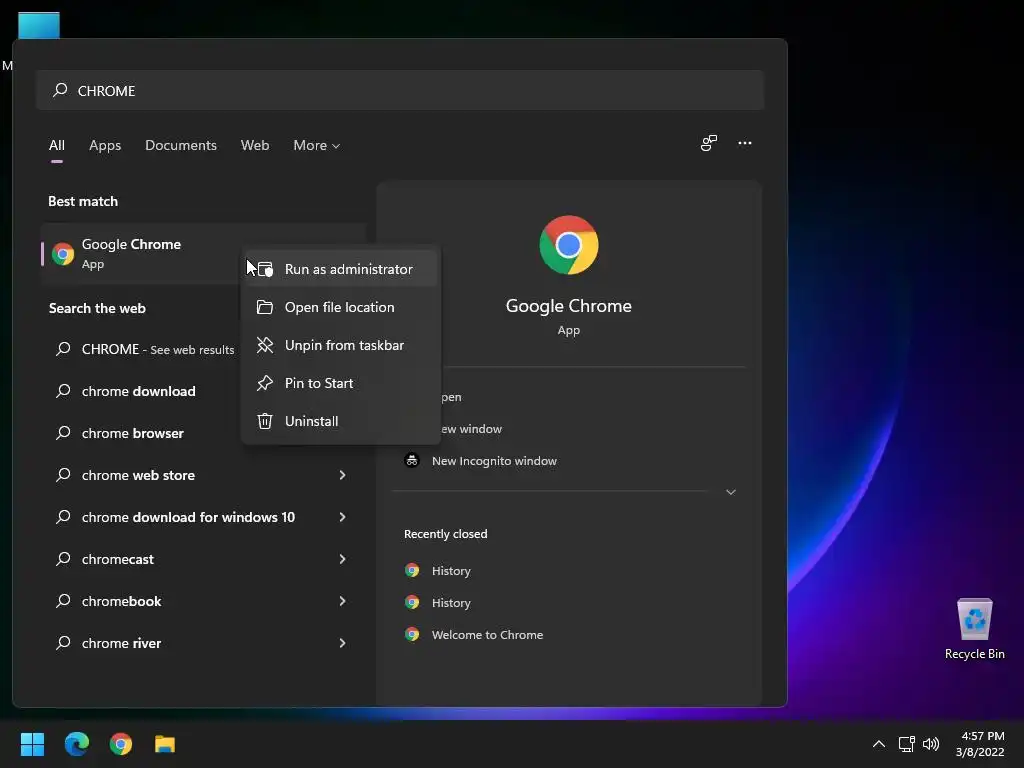Show hidden icons tray chevron
This screenshot has height=768, width=1024.
pyautogui.click(x=879, y=744)
